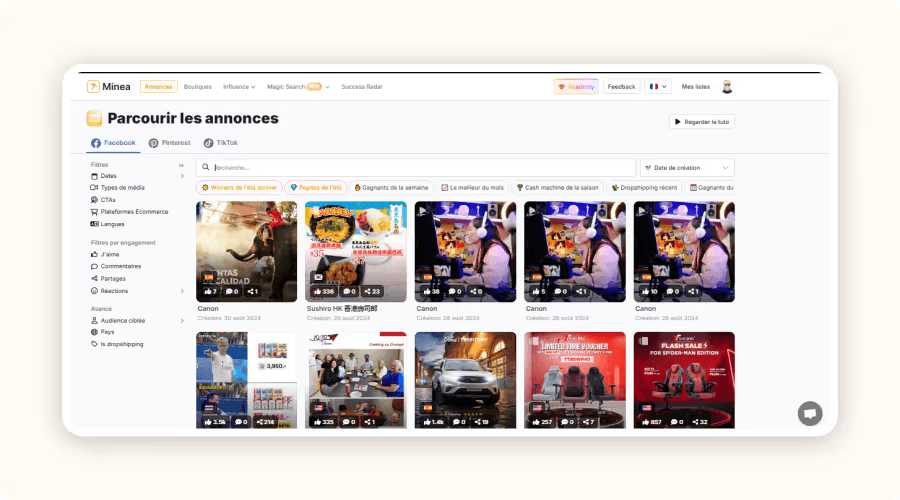Expand the Magic Search dropdown
The width and height of the screenshot is (900, 500).
[298, 87]
